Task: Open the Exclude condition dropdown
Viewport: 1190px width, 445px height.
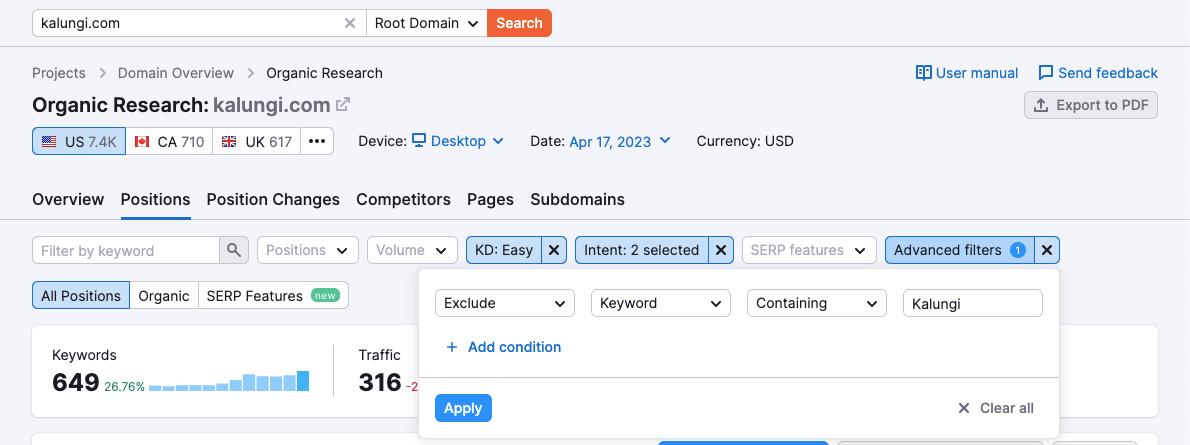Action: click(x=505, y=303)
